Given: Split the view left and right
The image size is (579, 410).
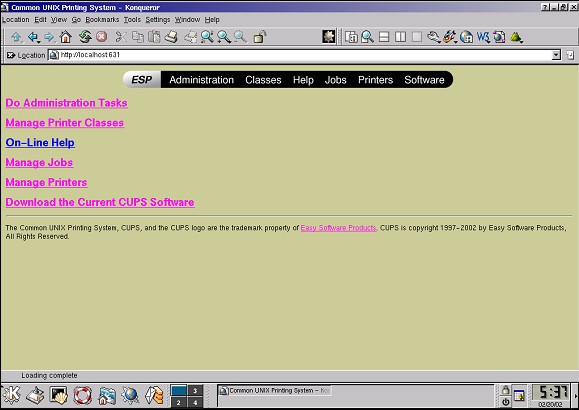Looking at the screenshot, I should click(400, 37).
